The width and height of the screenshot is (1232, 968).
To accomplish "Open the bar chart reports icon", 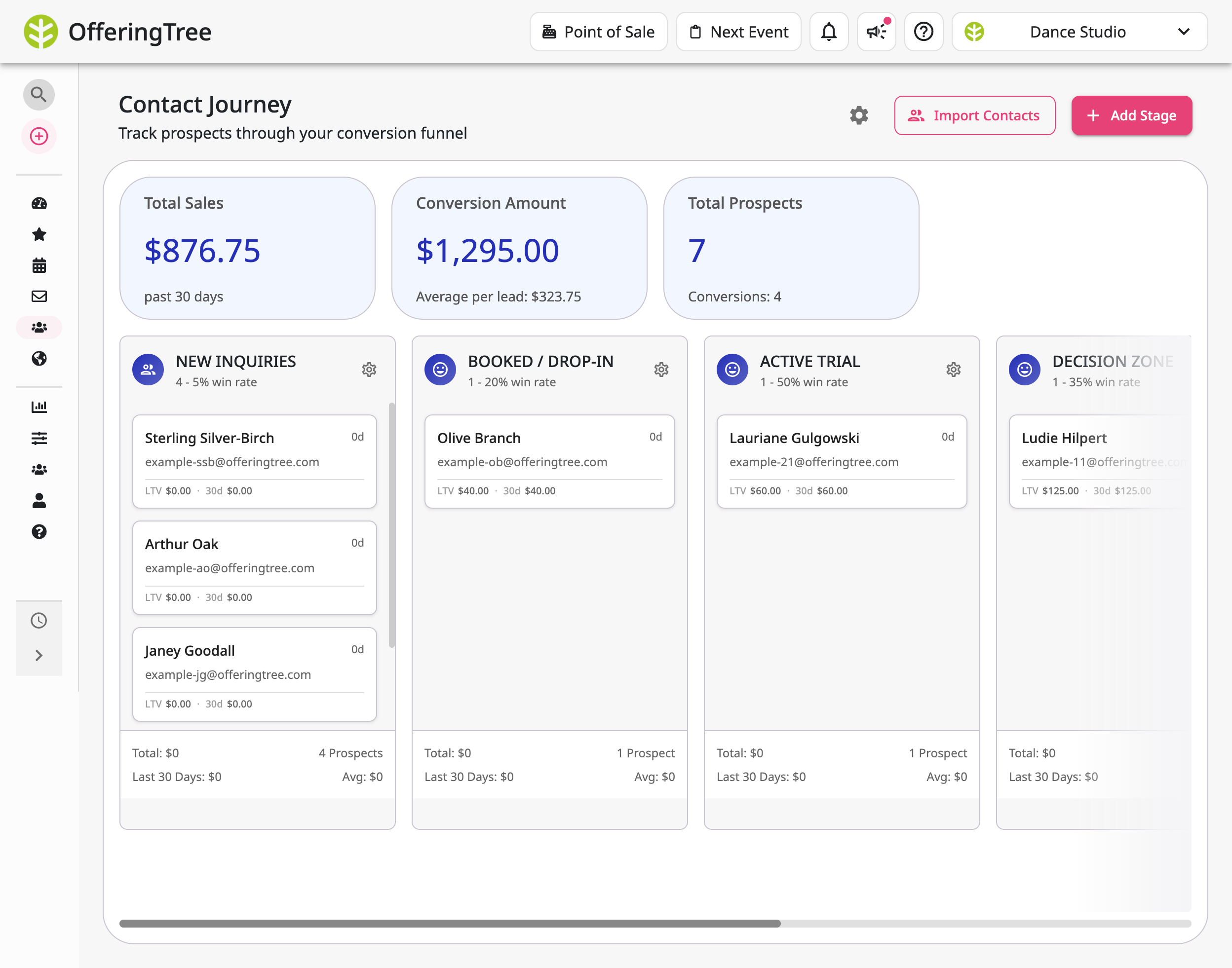I will (x=38, y=407).
